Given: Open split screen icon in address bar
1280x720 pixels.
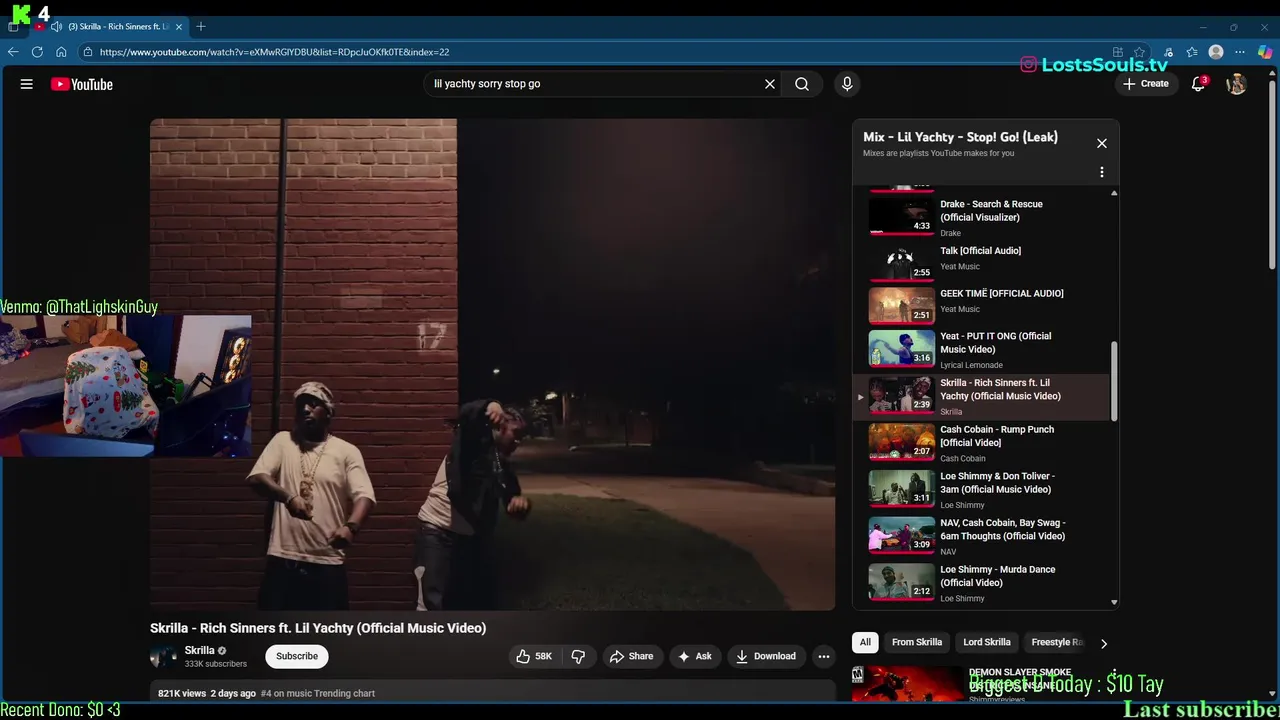Looking at the screenshot, I should [1117, 52].
